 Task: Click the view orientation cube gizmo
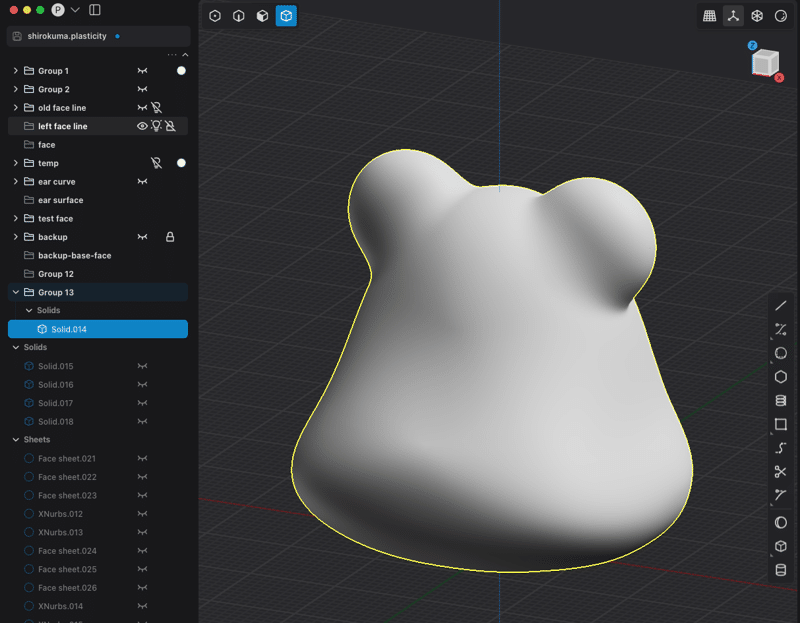point(765,62)
